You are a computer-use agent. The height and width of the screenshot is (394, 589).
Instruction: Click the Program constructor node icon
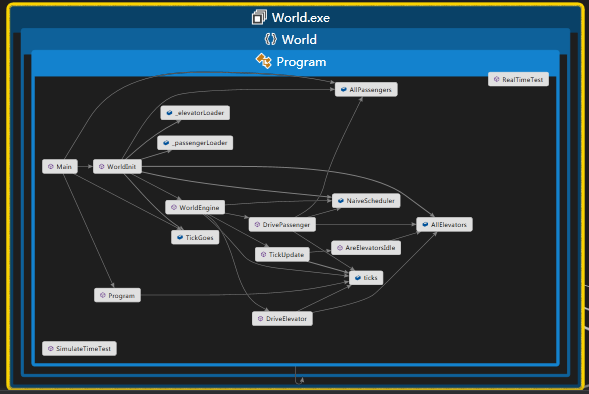tap(103, 296)
